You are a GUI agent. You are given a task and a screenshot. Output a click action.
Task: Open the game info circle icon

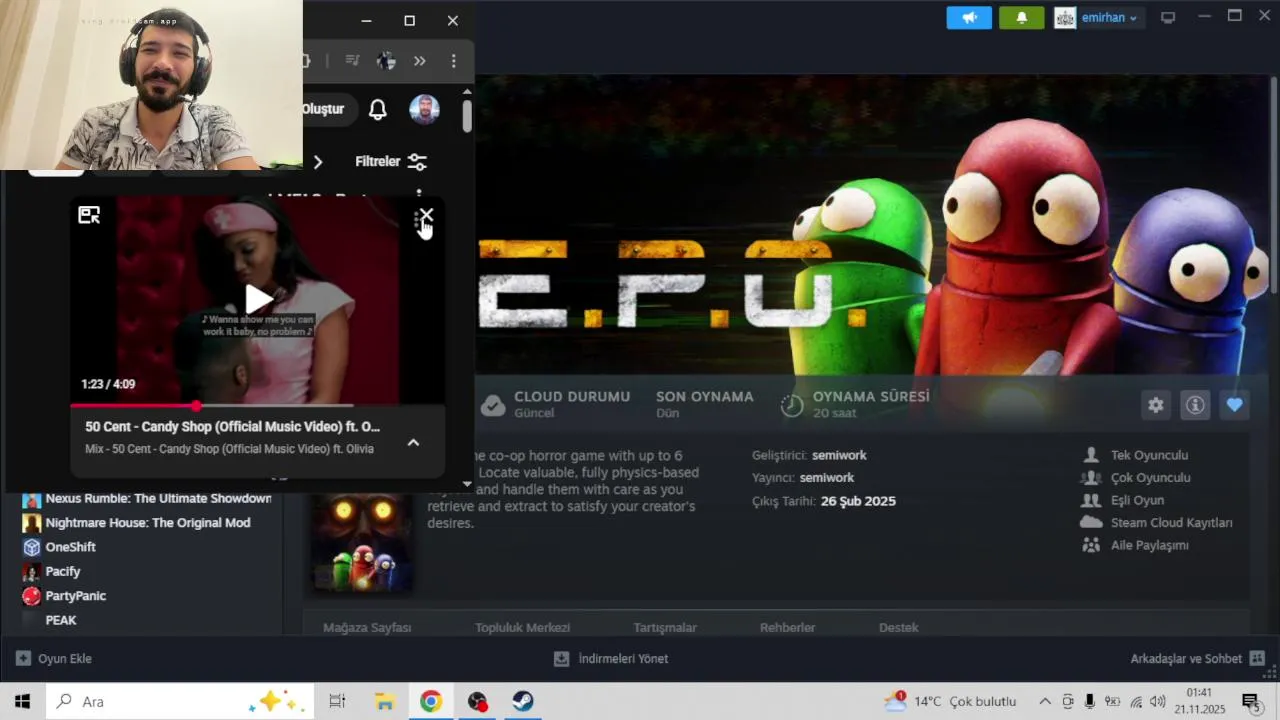point(1195,405)
